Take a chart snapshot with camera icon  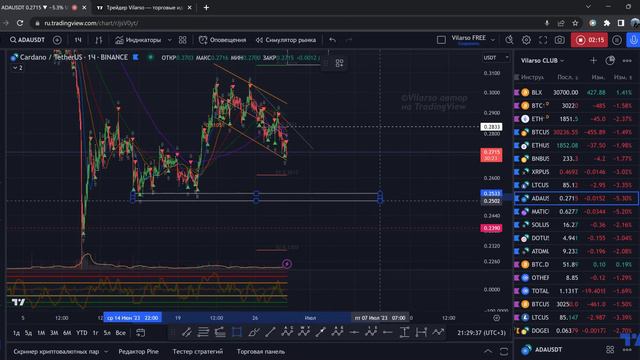point(560,40)
